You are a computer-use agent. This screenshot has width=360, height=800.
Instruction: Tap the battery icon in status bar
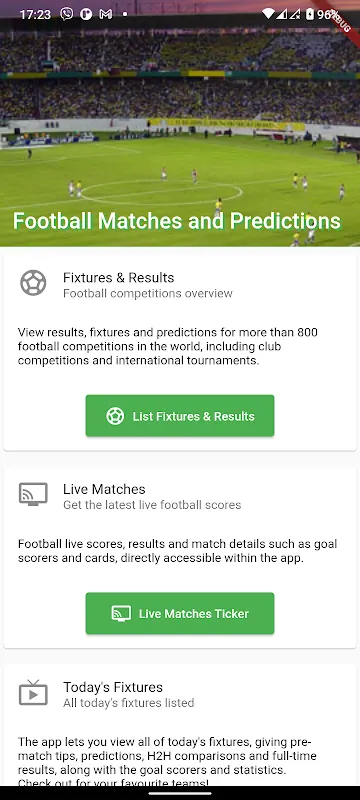pos(310,14)
